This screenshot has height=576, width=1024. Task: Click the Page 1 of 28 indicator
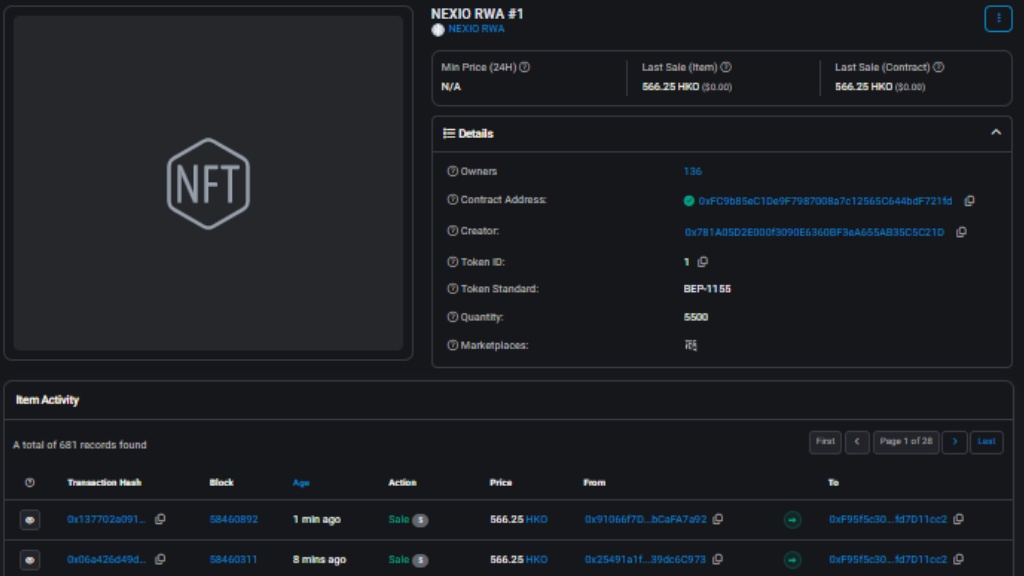(906, 442)
